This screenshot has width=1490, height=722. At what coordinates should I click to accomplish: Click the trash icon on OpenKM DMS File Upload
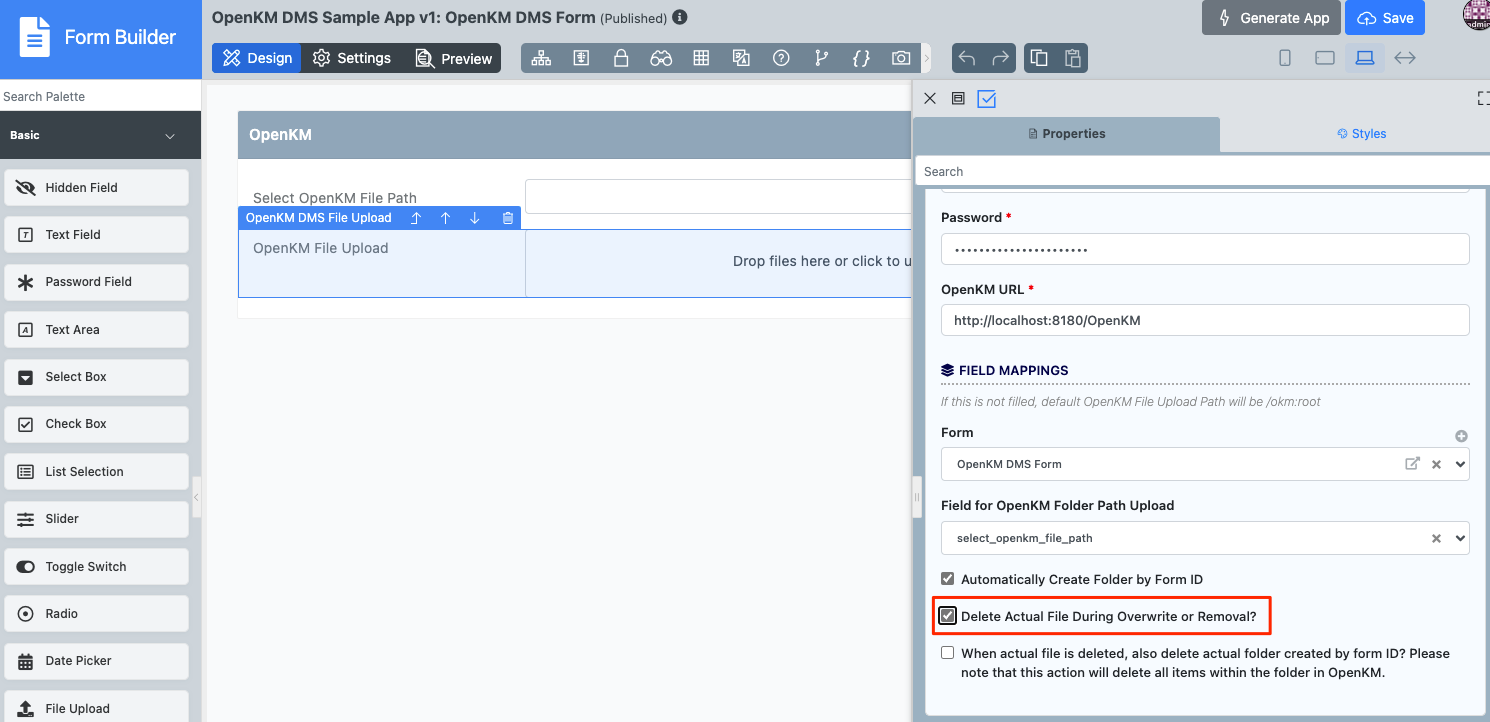tap(508, 218)
